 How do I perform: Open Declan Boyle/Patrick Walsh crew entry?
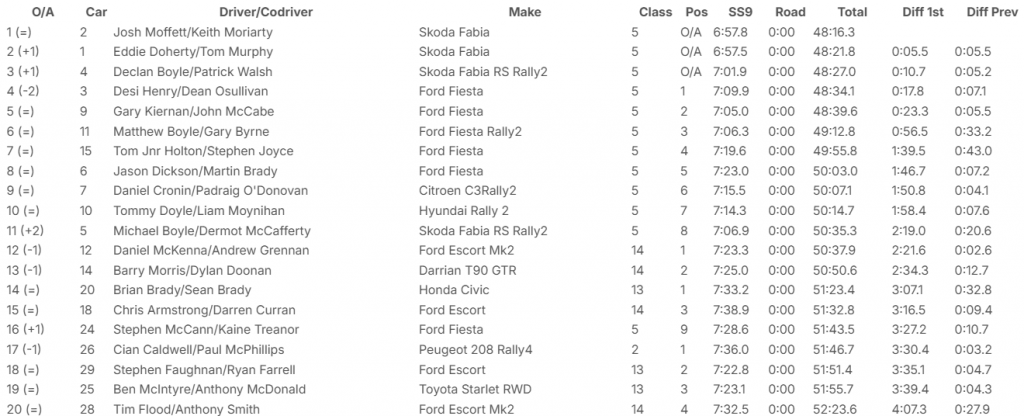pyautogui.click(x=189, y=72)
